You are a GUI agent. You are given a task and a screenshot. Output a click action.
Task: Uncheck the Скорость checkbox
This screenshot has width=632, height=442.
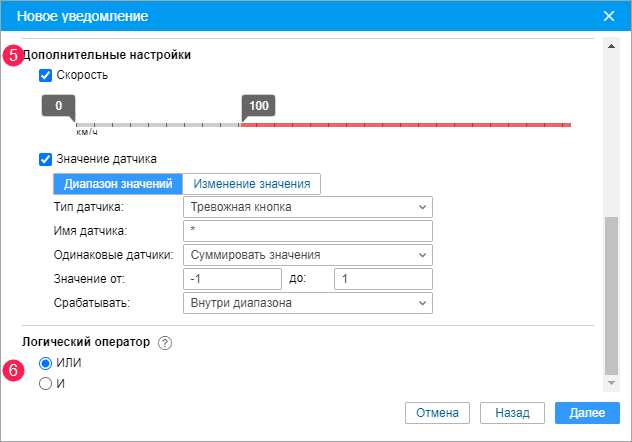pyautogui.click(x=45, y=75)
